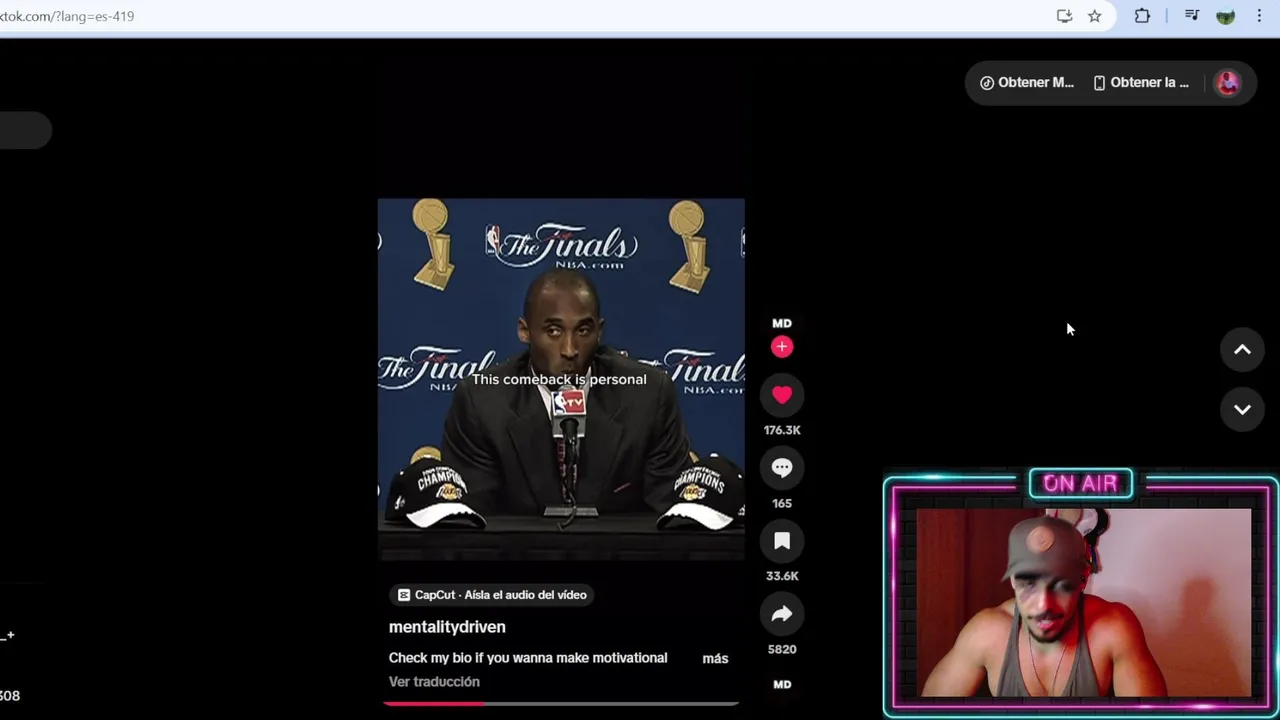Seek the video progress bar
The width and height of the screenshot is (1280, 720).
point(561,703)
